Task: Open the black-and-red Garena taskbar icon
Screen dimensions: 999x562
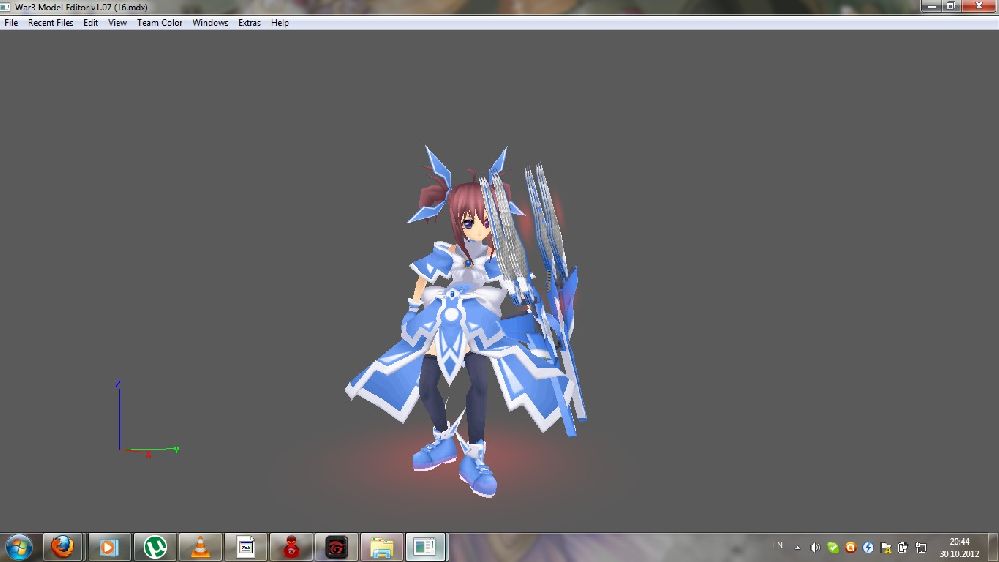Action: tap(336, 547)
